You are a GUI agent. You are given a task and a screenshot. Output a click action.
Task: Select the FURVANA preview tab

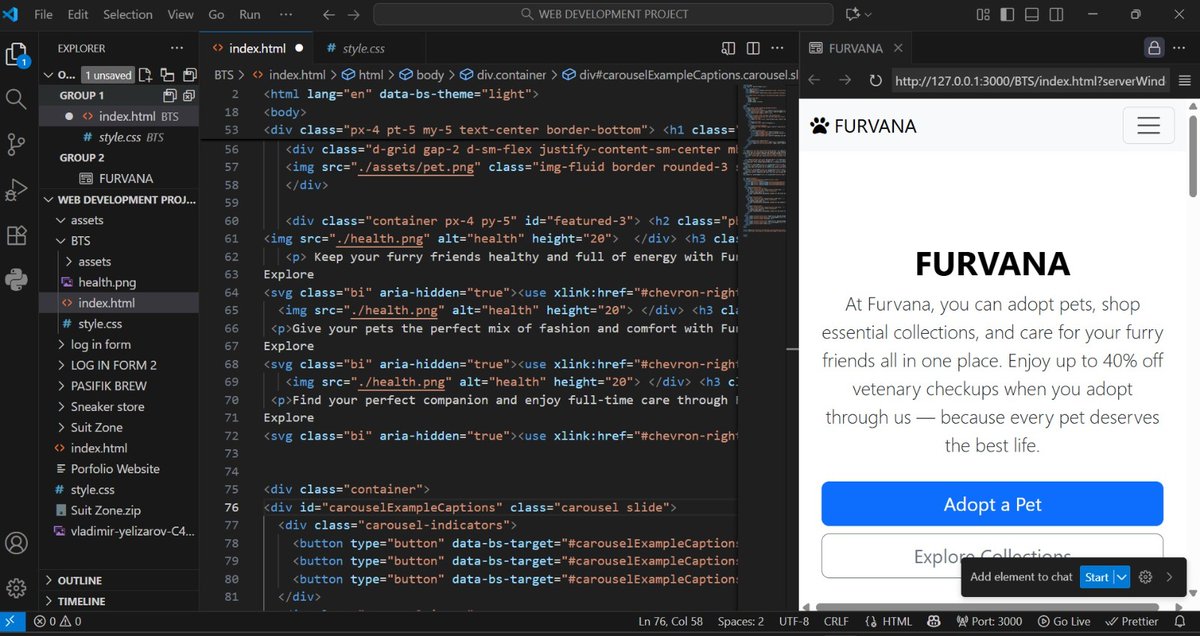coord(856,48)
